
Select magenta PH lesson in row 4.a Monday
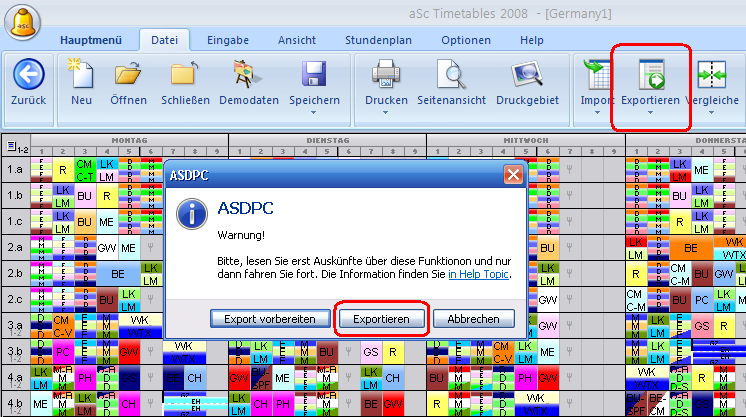click(x=85, y=378)
